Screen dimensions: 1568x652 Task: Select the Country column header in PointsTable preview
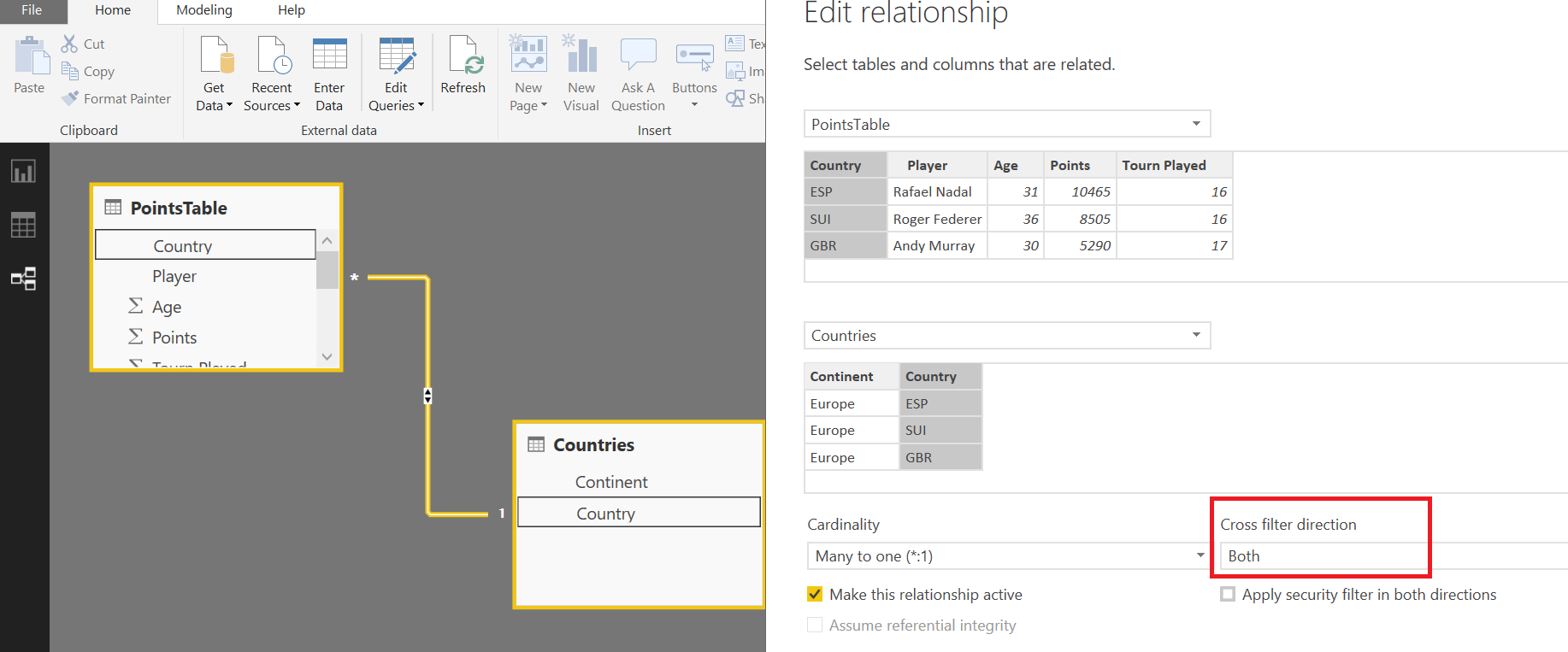click(846, 165)
